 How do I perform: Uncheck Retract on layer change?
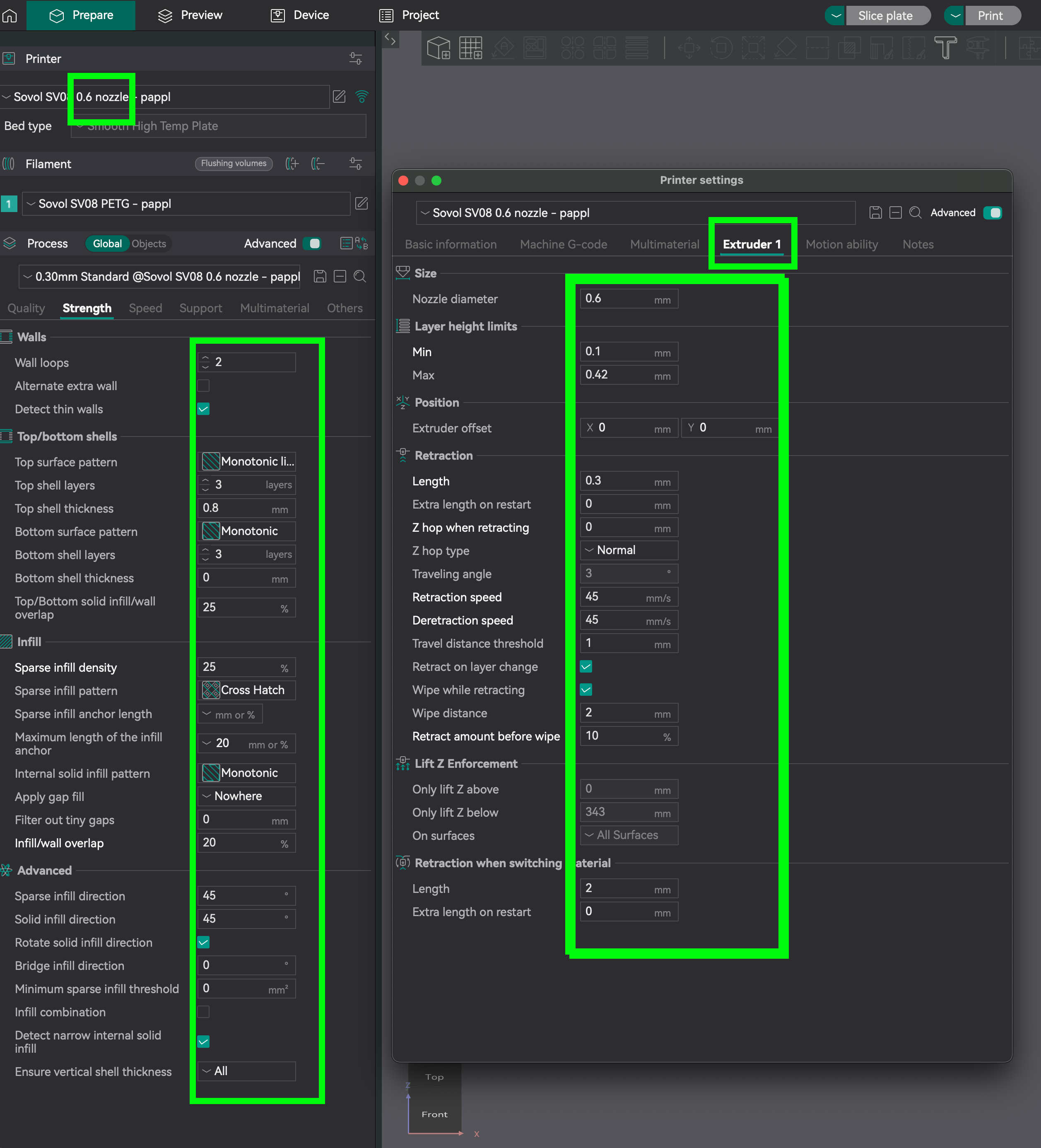(x=586, y=666)
